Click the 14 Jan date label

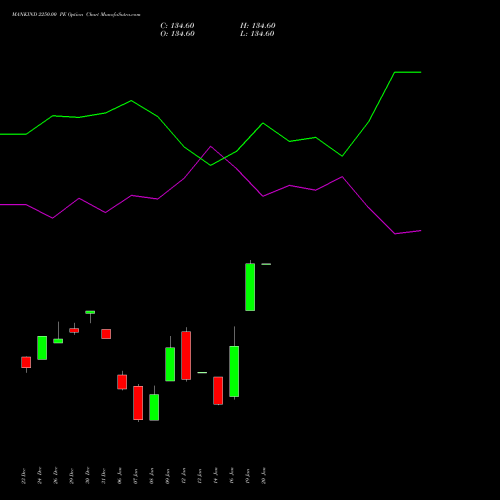(x=216, y=476)
